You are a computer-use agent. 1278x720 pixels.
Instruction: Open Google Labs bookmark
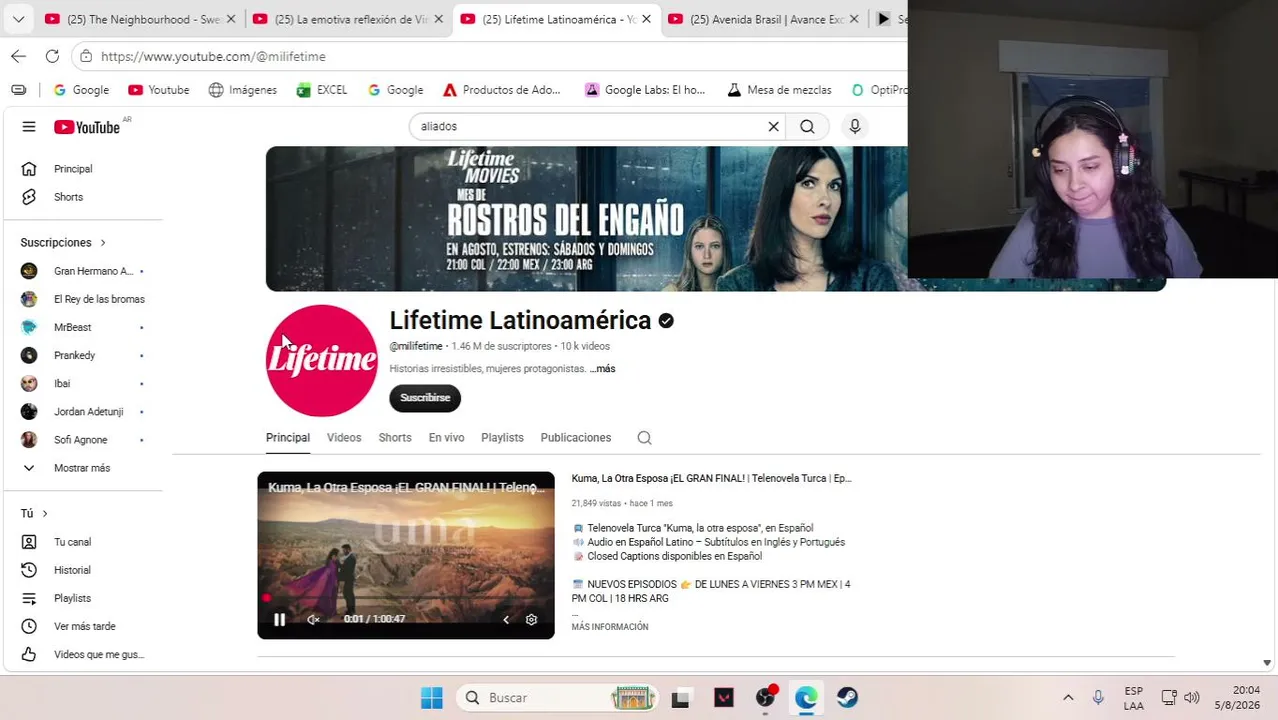[x=645, y=90]
